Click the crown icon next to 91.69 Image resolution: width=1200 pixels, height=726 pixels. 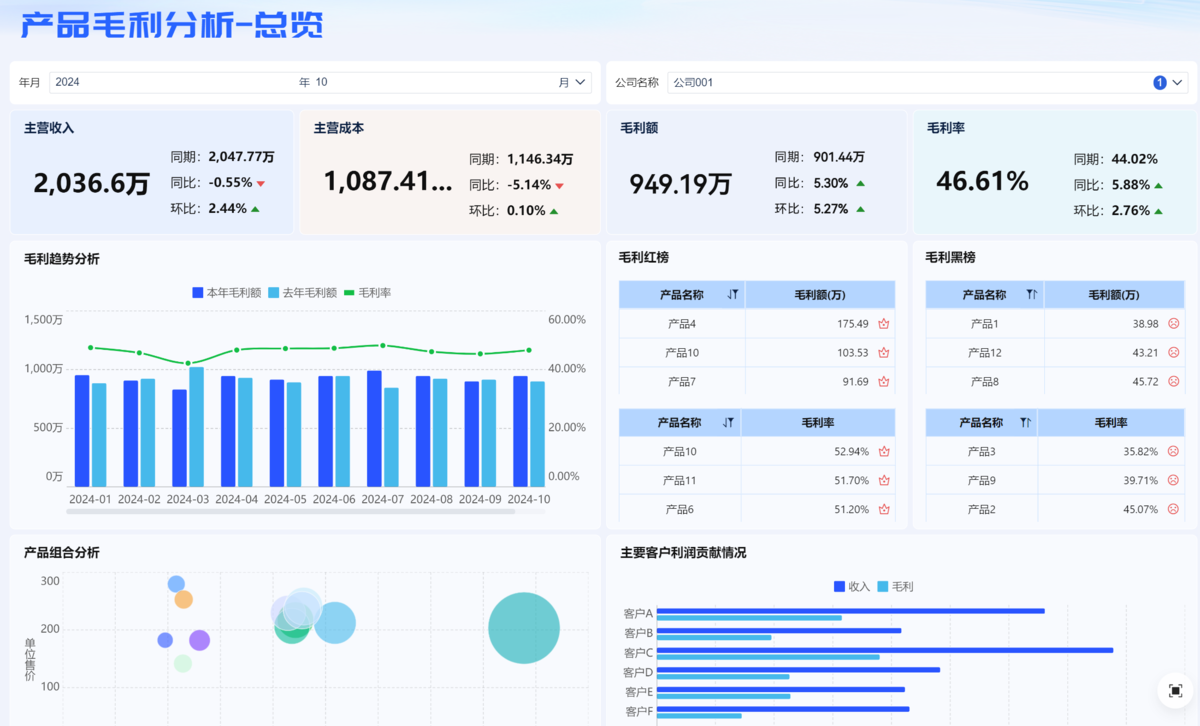click(x=884, y=382)
